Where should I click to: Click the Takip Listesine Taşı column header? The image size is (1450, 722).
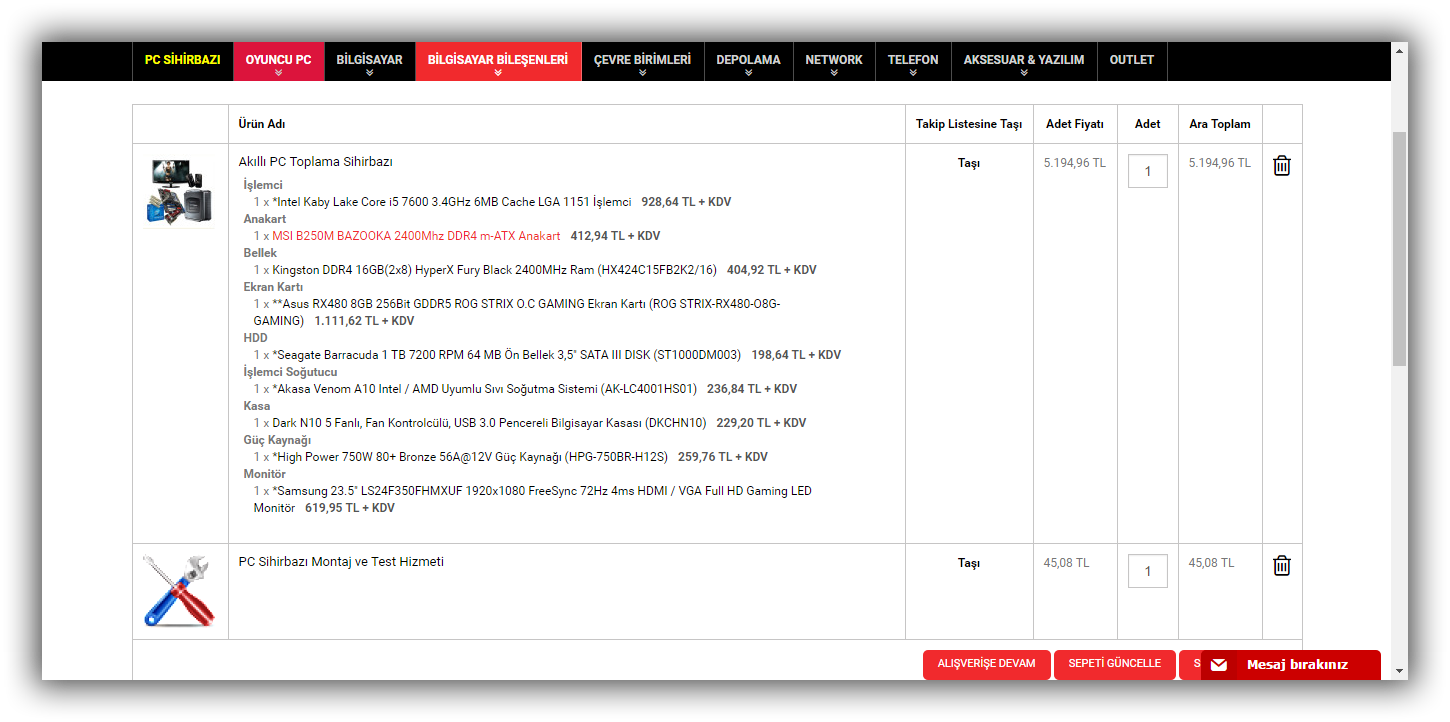[x=969, y=124]
